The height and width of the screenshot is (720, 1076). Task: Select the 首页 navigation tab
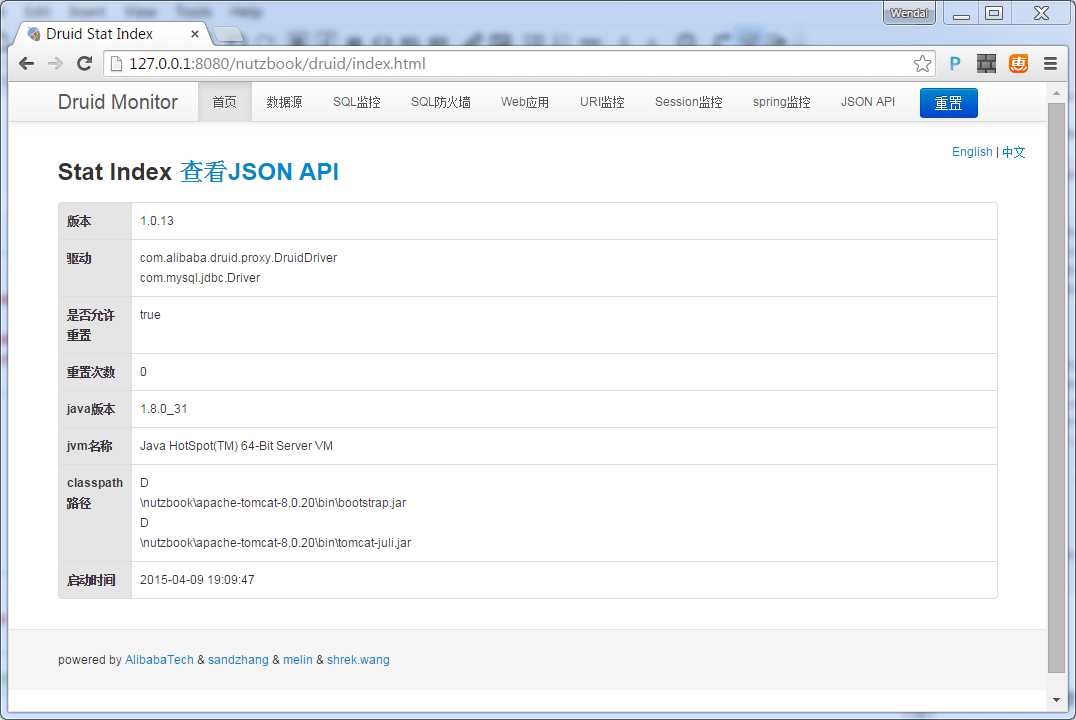(x=224, y=102)
